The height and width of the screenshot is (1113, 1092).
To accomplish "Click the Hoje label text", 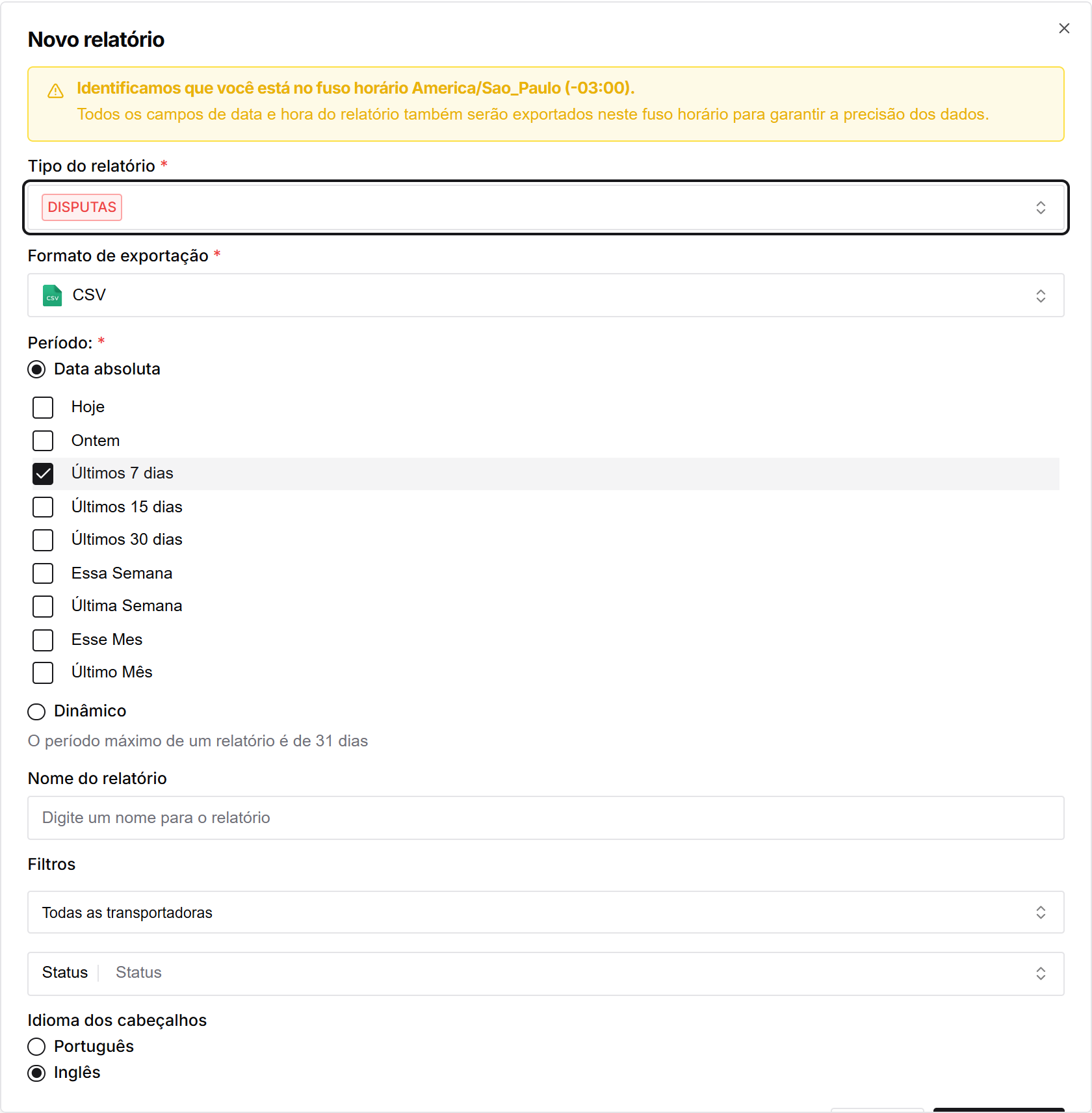I will [x=88, y=407].
